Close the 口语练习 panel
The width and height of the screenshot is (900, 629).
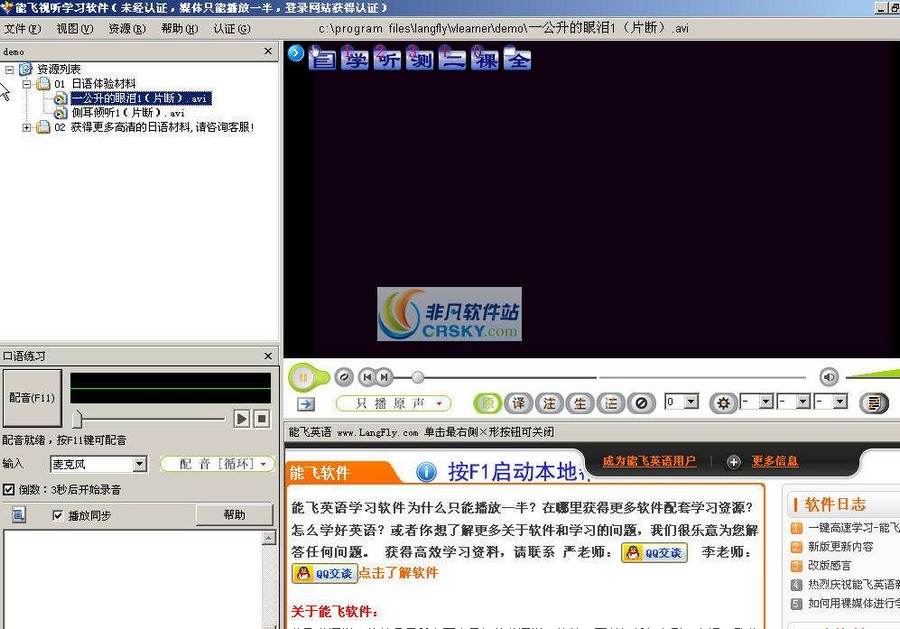pyautogui.click(x=268, y=356)
